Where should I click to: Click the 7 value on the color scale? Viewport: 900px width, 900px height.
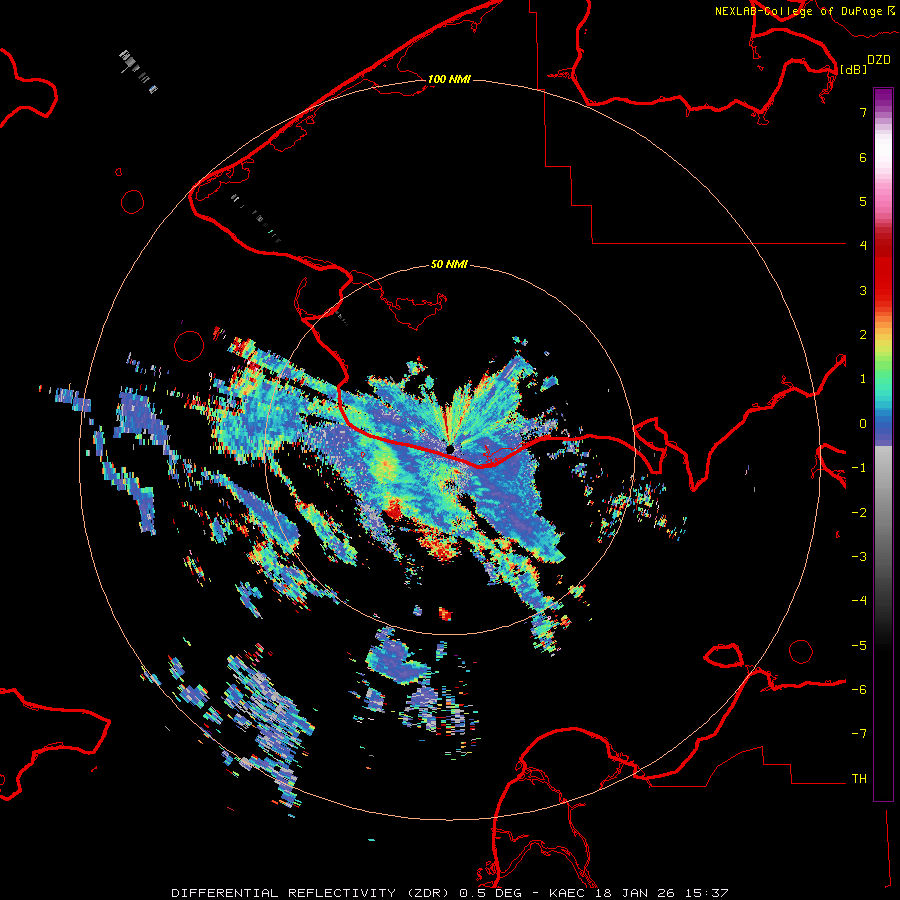pos(863,112)
